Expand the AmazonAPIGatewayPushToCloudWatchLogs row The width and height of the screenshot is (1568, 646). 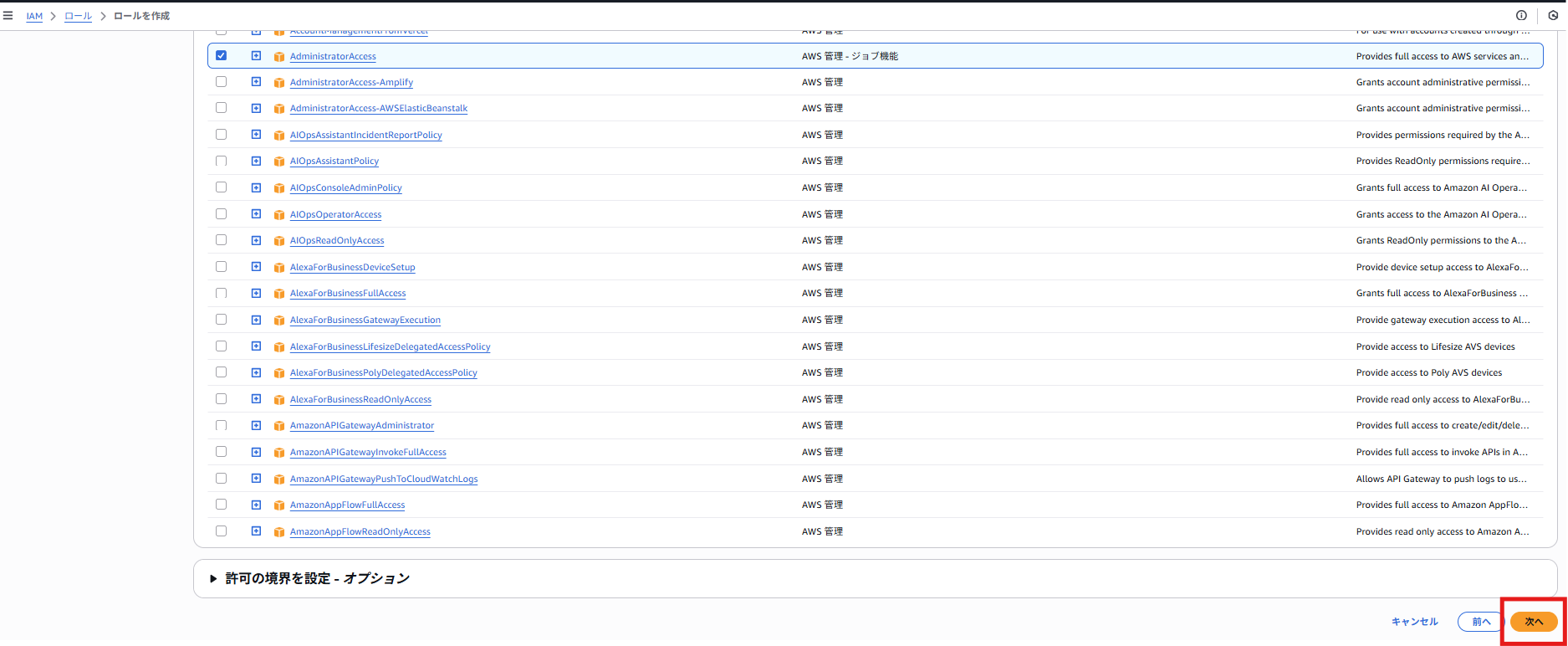[256, 479]
